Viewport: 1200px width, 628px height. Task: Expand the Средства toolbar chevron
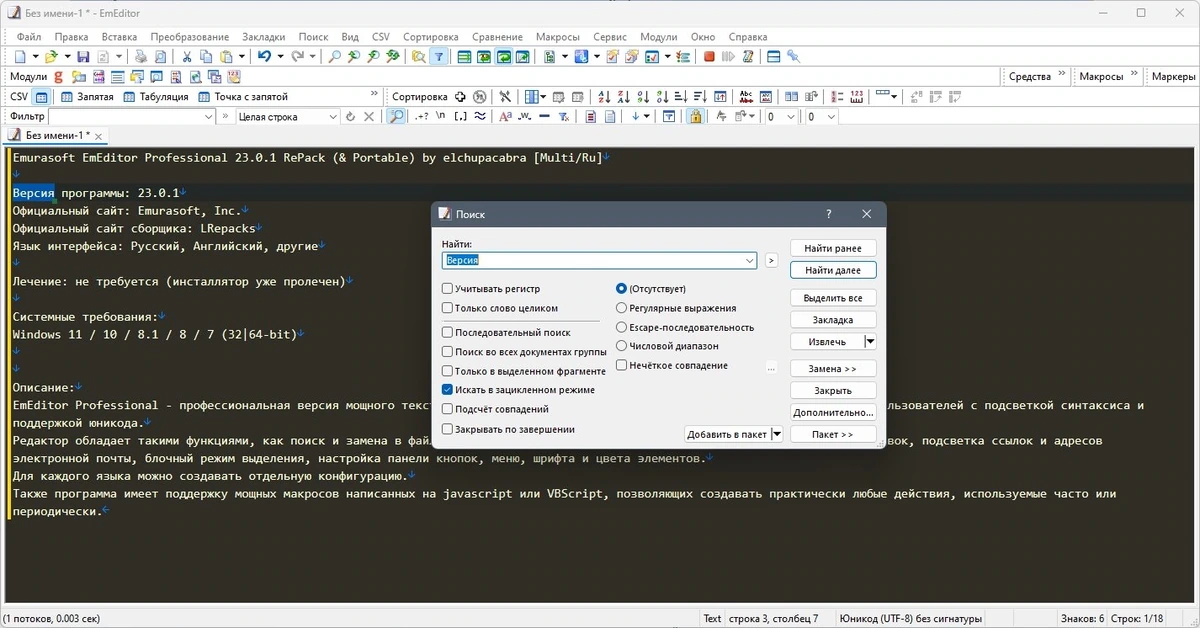coord(1061,75)
